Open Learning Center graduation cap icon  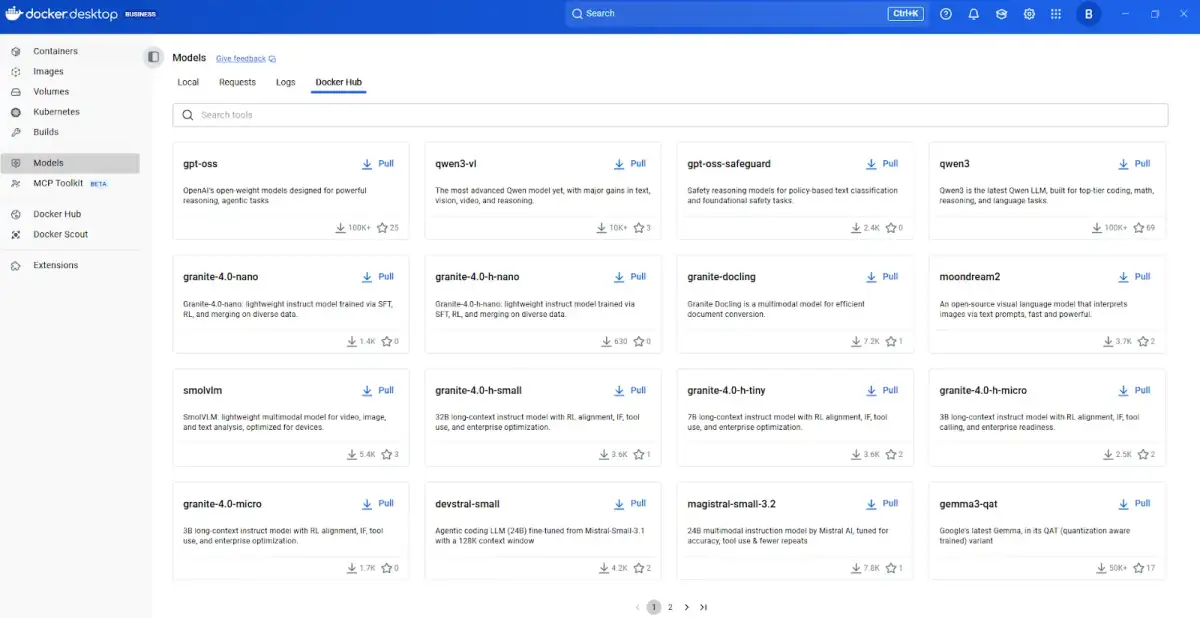[x=1001, y=14]
